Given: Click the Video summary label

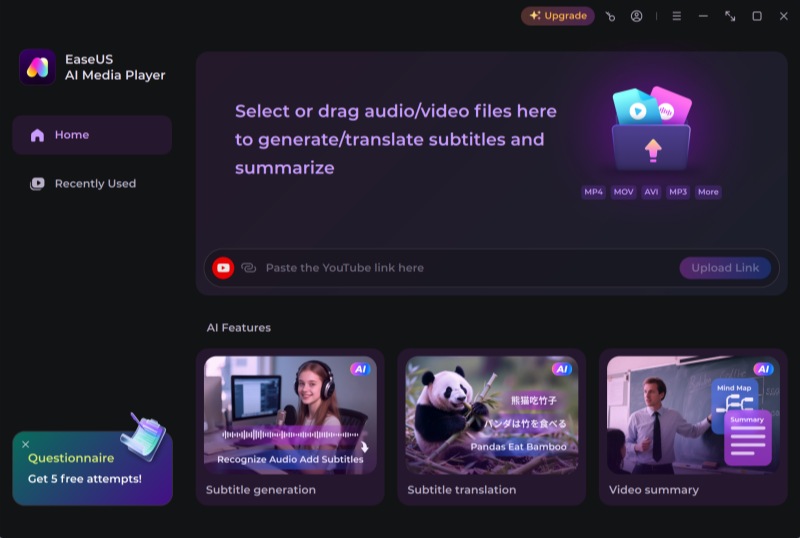Looking at the screenshot, I should tap(654, 490).
